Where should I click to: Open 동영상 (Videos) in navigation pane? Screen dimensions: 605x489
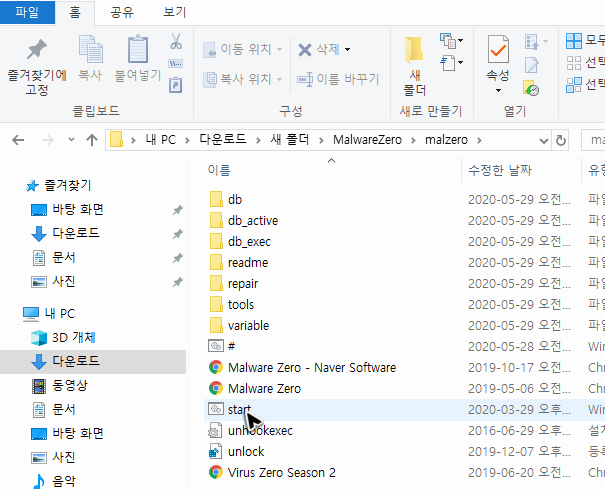pos(69,386)
